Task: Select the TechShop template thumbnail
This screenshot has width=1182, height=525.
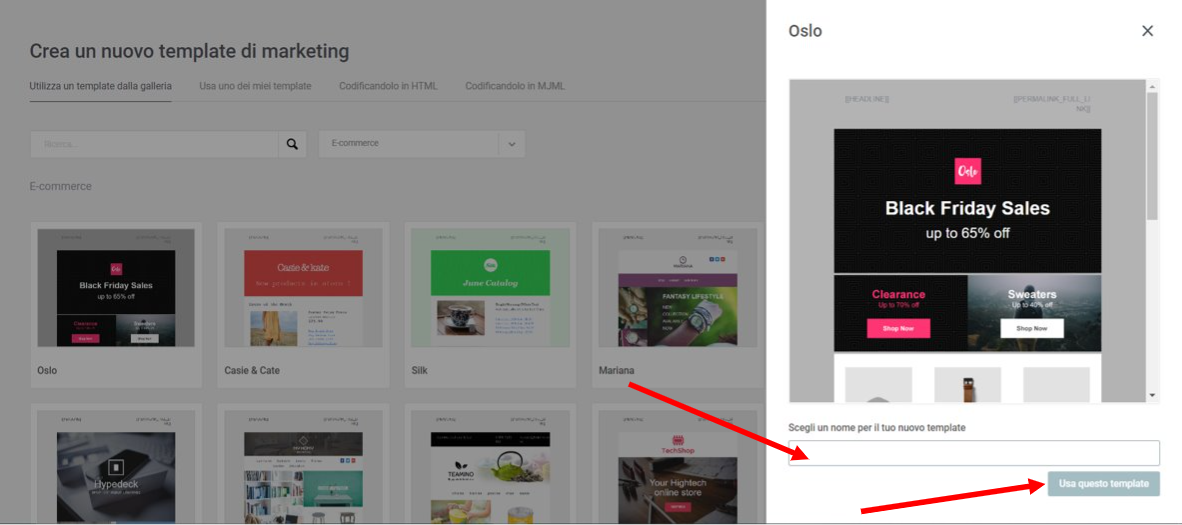Action: [x=678, y=466]
